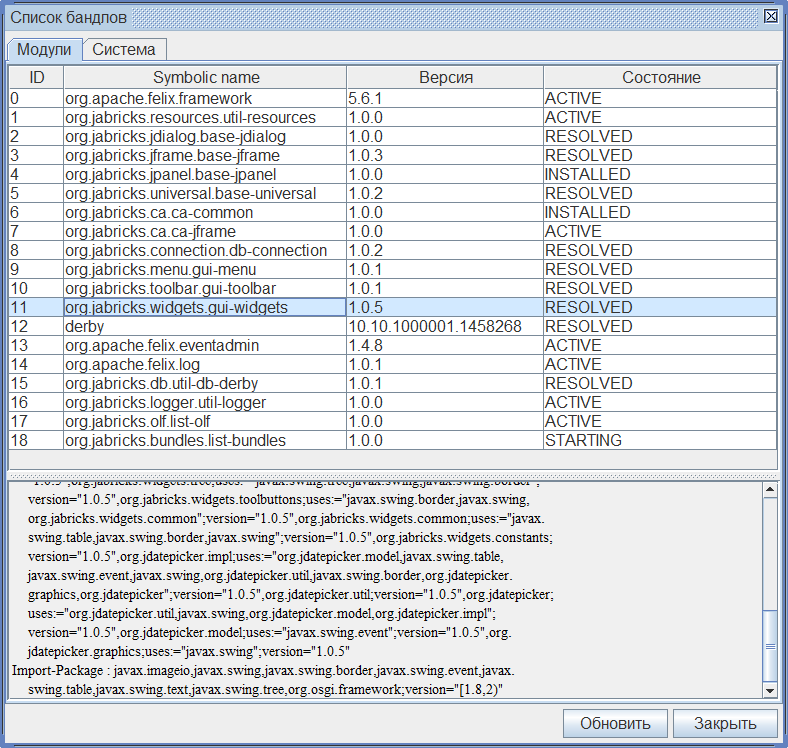Image resolution: width=788 pixels, height=748 pixels.
Task: Click ACTIVE state of ca-jframe row
Action: (x=660, y=231)
